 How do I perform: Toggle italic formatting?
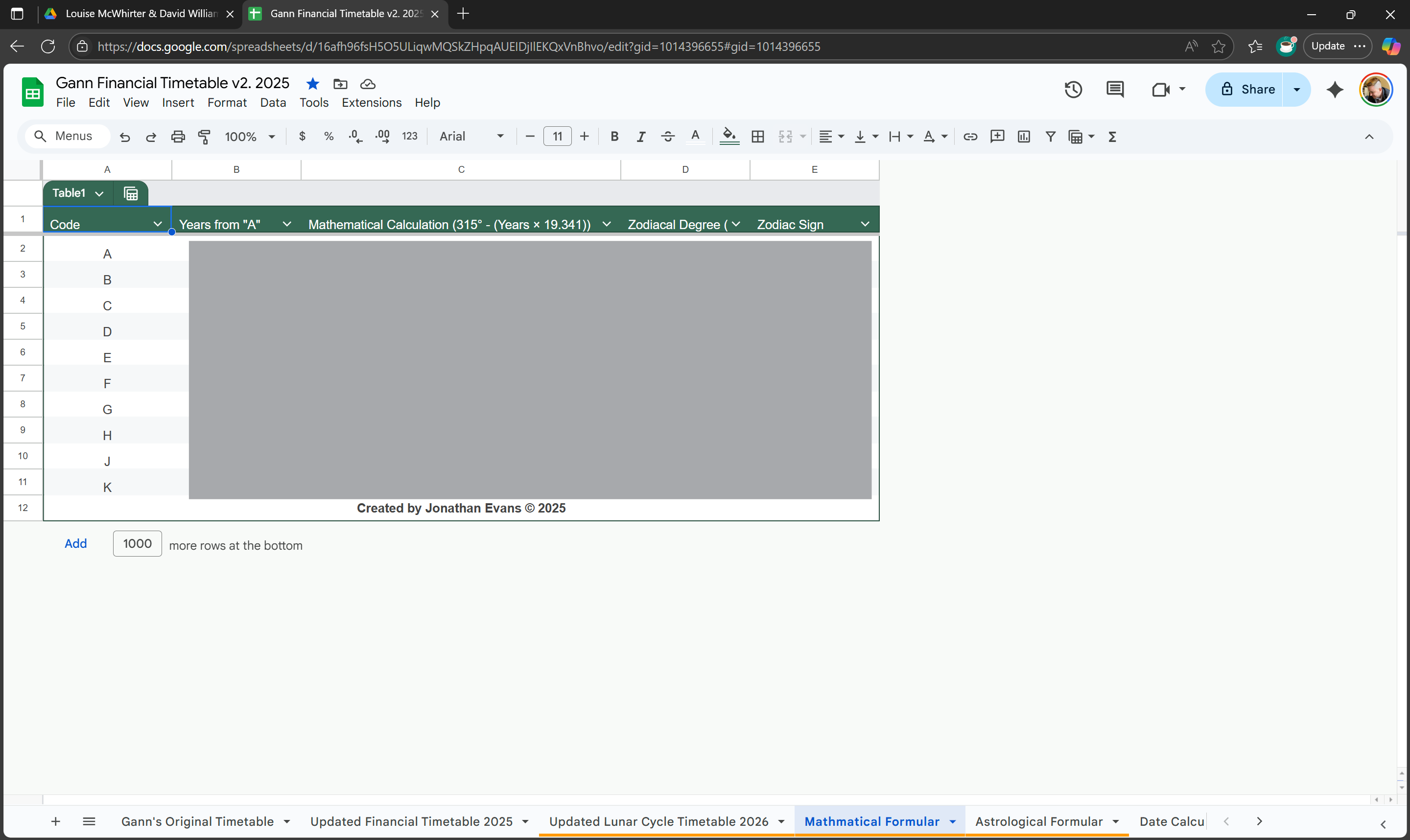641,137
